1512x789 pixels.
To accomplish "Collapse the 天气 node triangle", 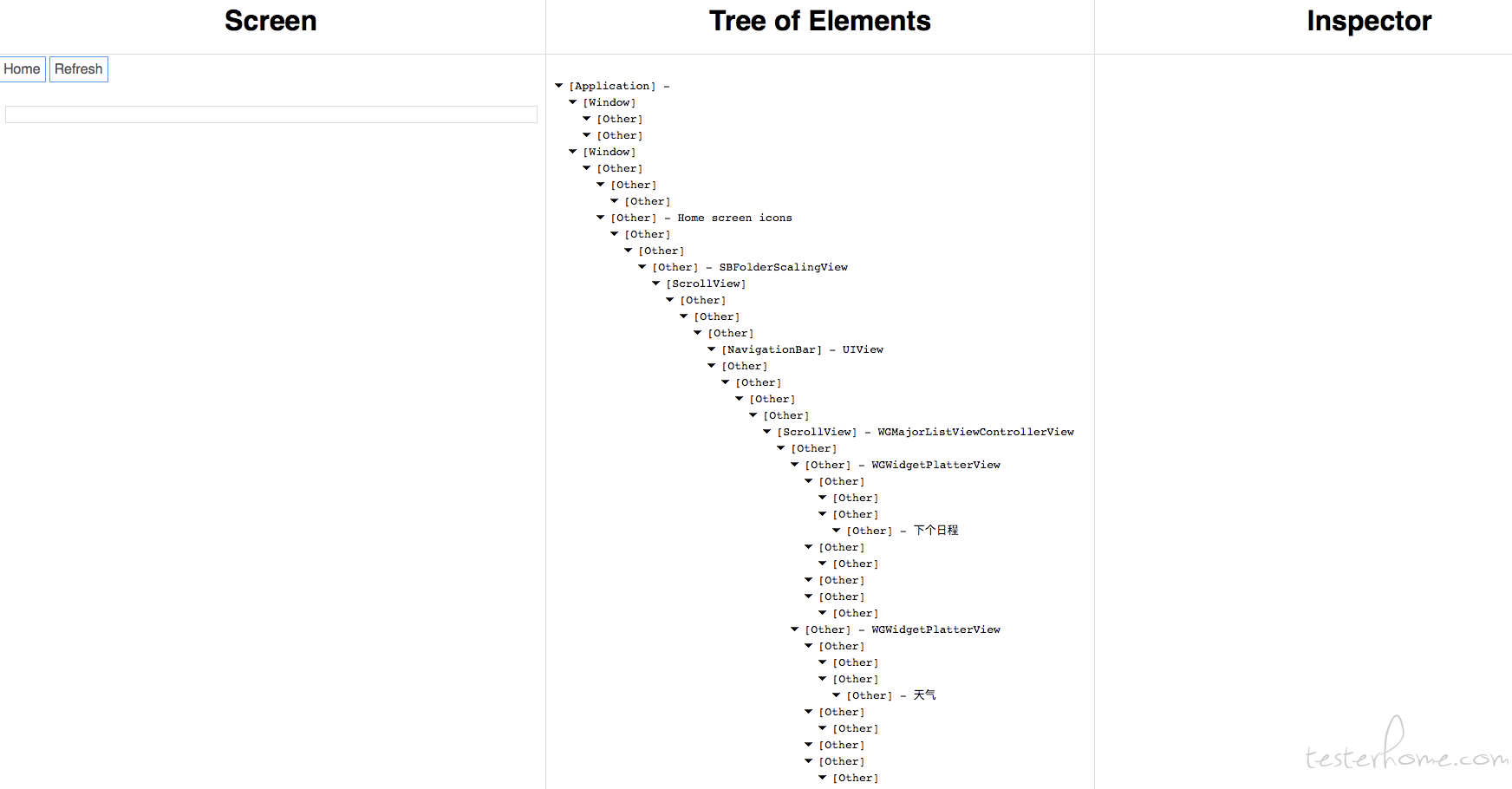I will [837, 695].
